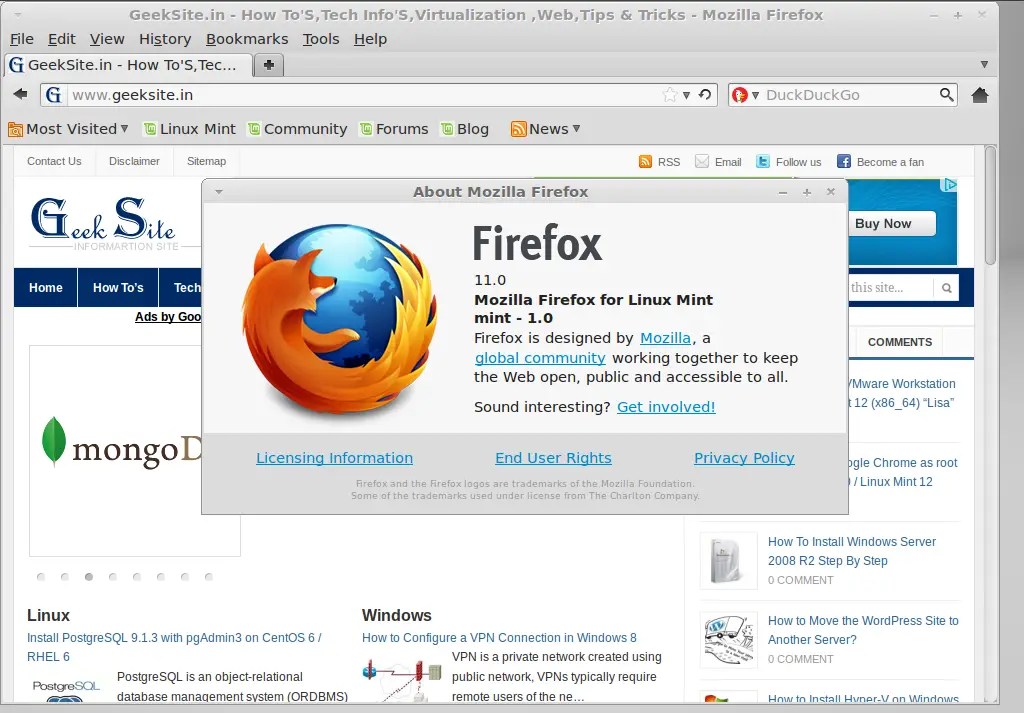Go to Home in site navigation
This screenshot has width=1024, height=713.
pyautogui.click(x=46, y=287)
